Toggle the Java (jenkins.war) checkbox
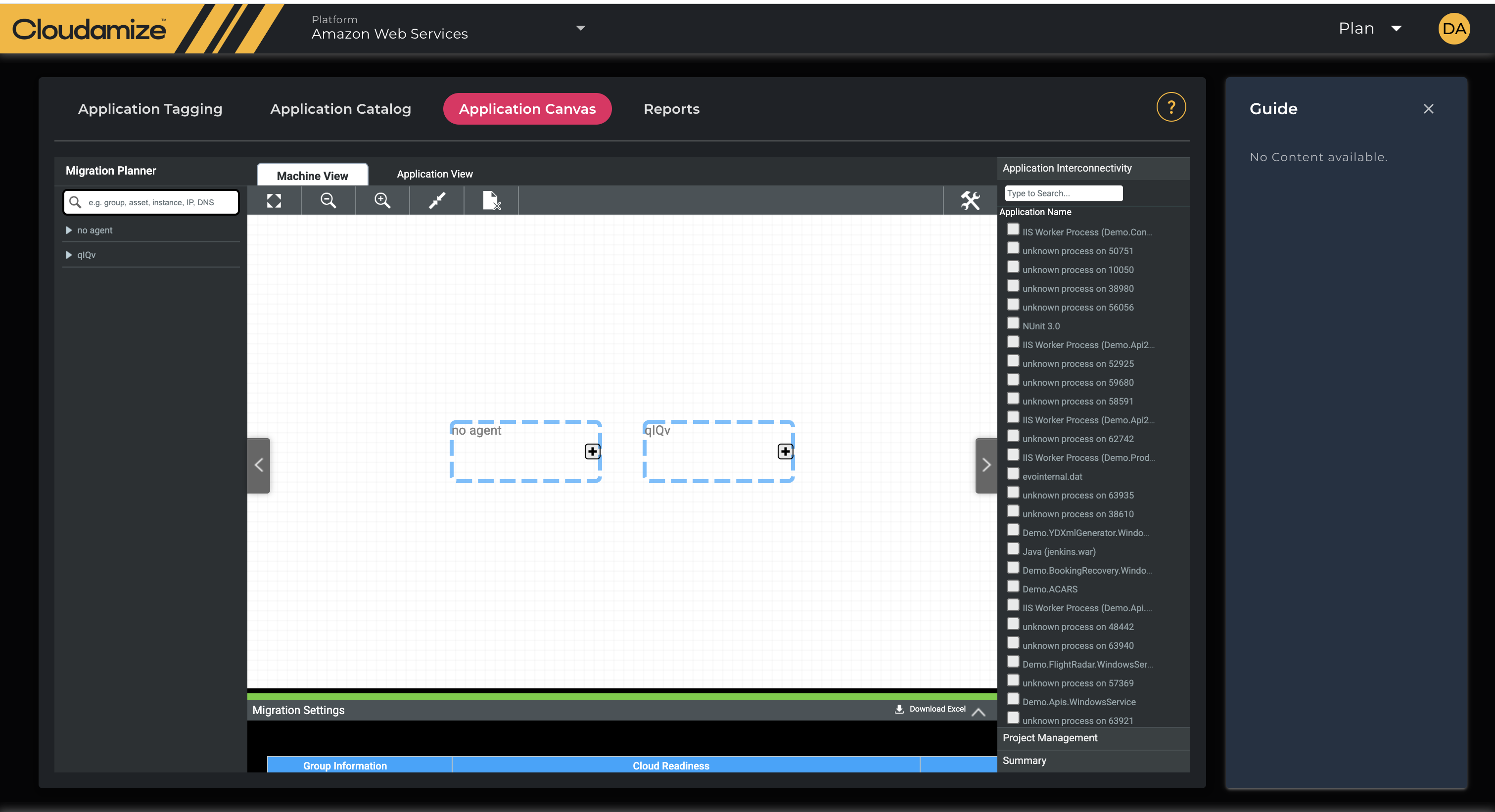The image size is (1495, 812). 1013,549
